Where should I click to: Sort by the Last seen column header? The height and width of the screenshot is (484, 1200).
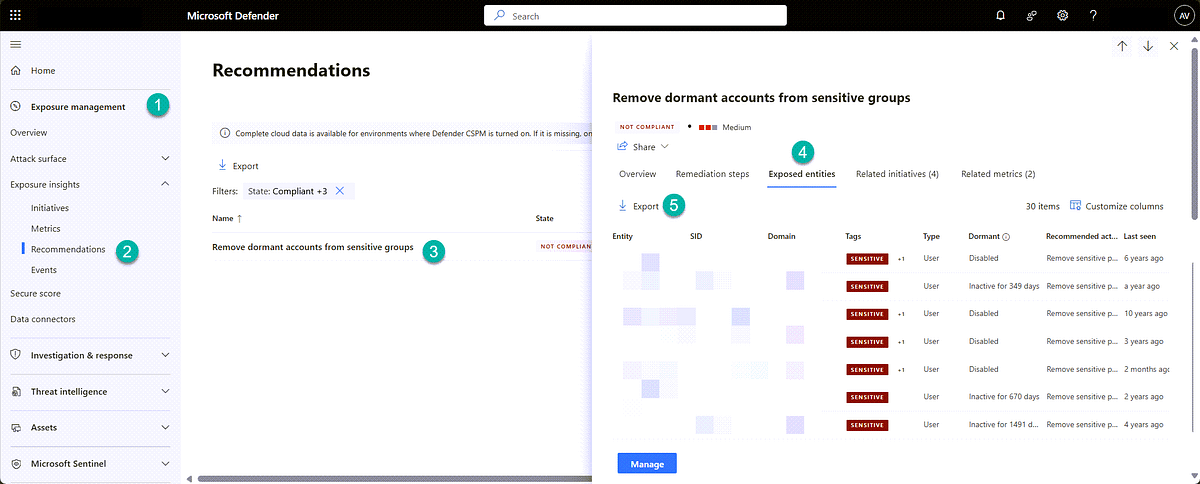[x=1141, y=237]
